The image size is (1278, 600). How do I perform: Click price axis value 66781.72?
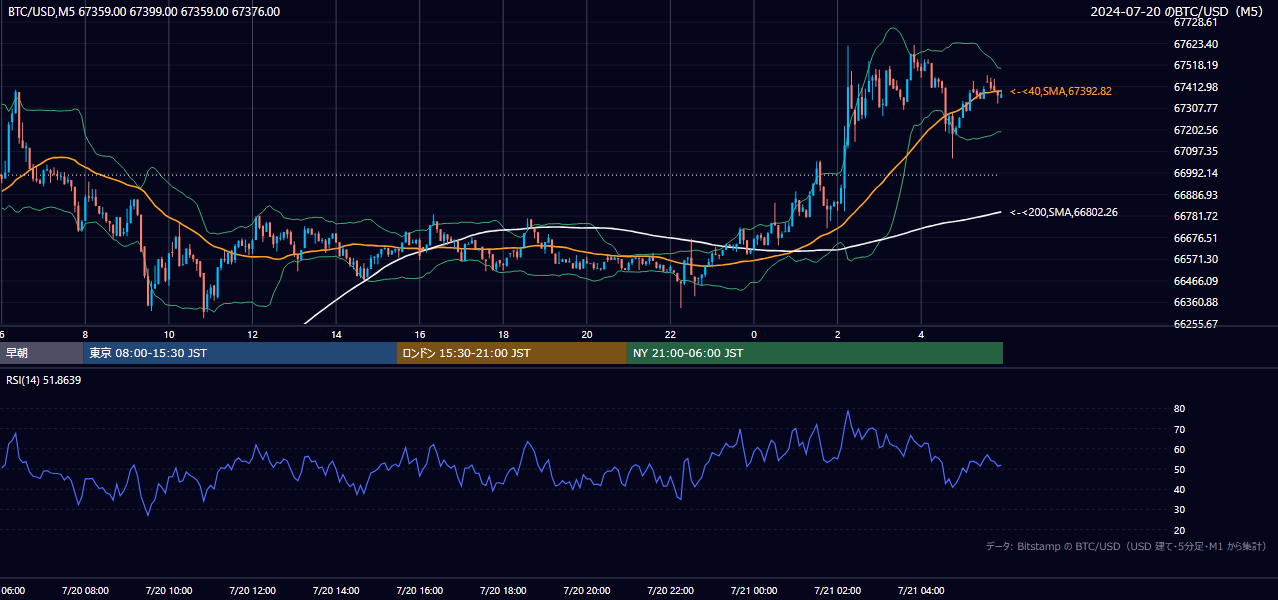pyautogui.click(x=1196, y=216)
